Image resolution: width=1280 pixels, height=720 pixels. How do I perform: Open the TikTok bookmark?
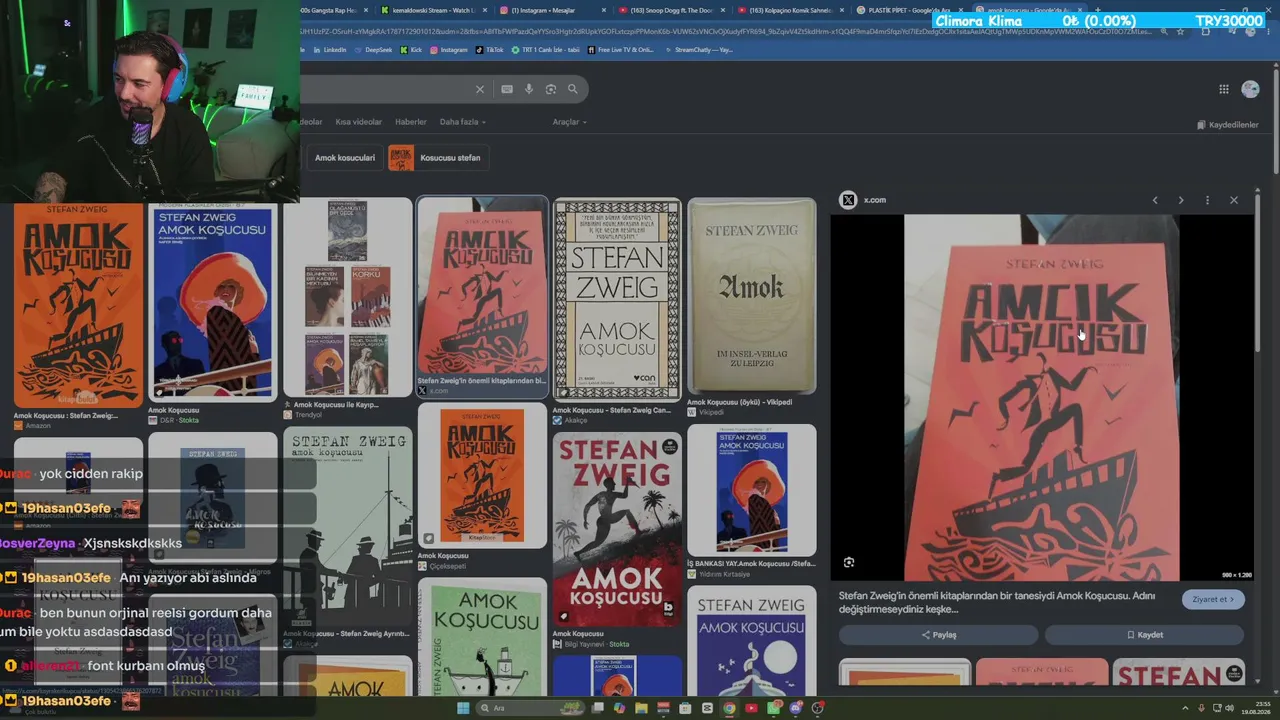click(x=490, y=50)
